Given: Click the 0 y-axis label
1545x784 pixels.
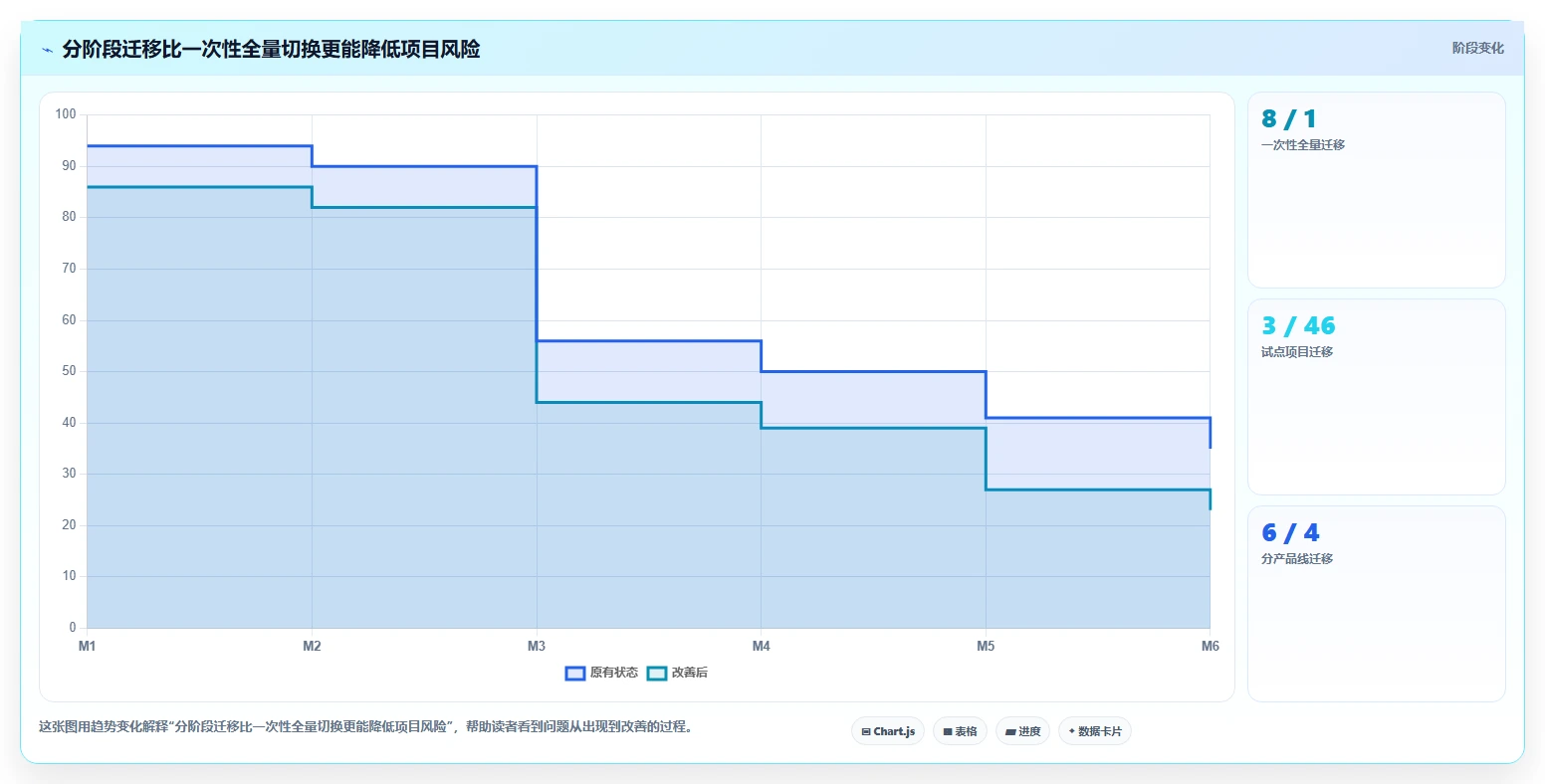Looking at the screenshot, I should coord(73,628).
